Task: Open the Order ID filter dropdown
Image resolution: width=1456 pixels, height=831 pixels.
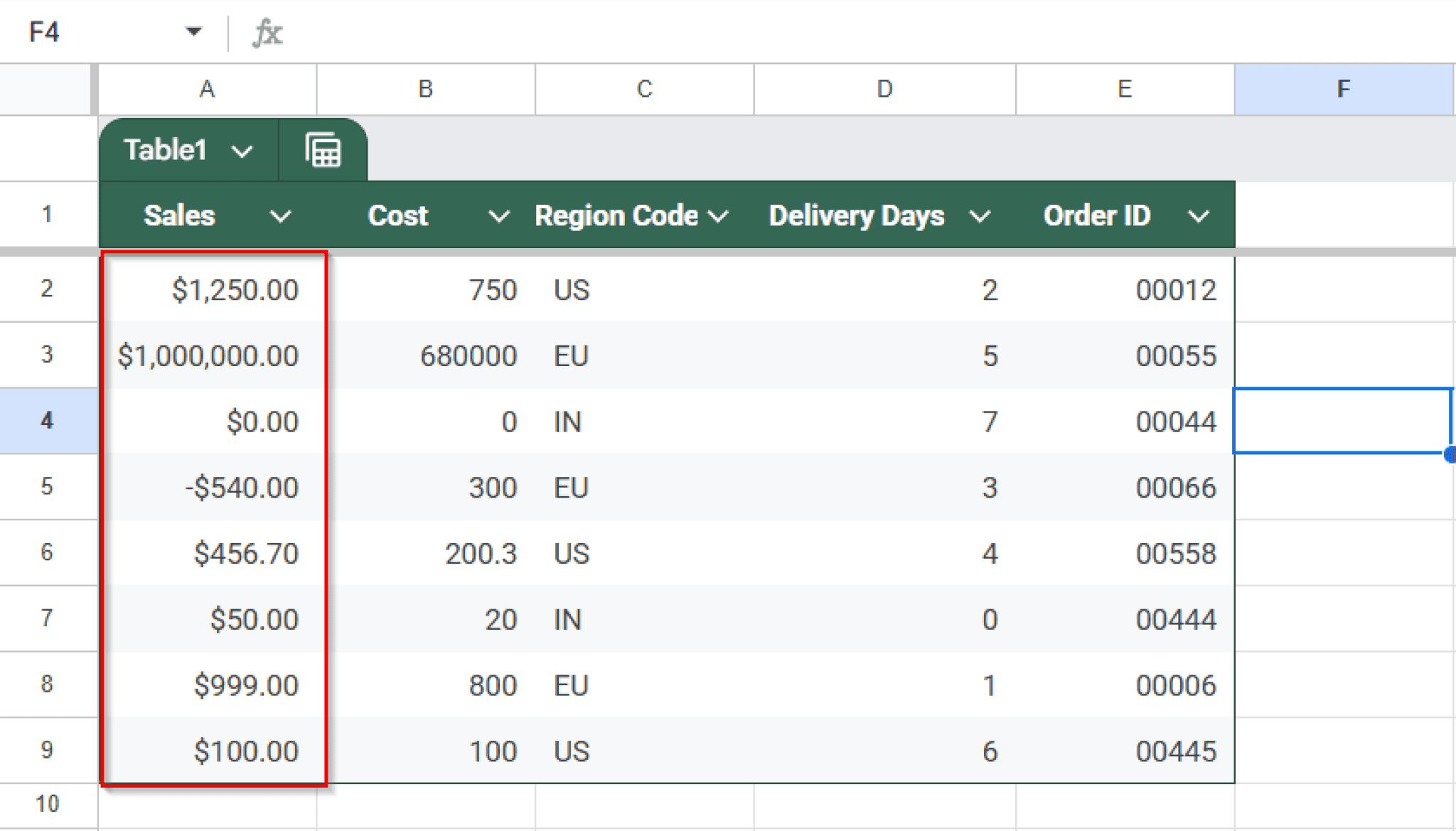Action: pos(1198,216)
